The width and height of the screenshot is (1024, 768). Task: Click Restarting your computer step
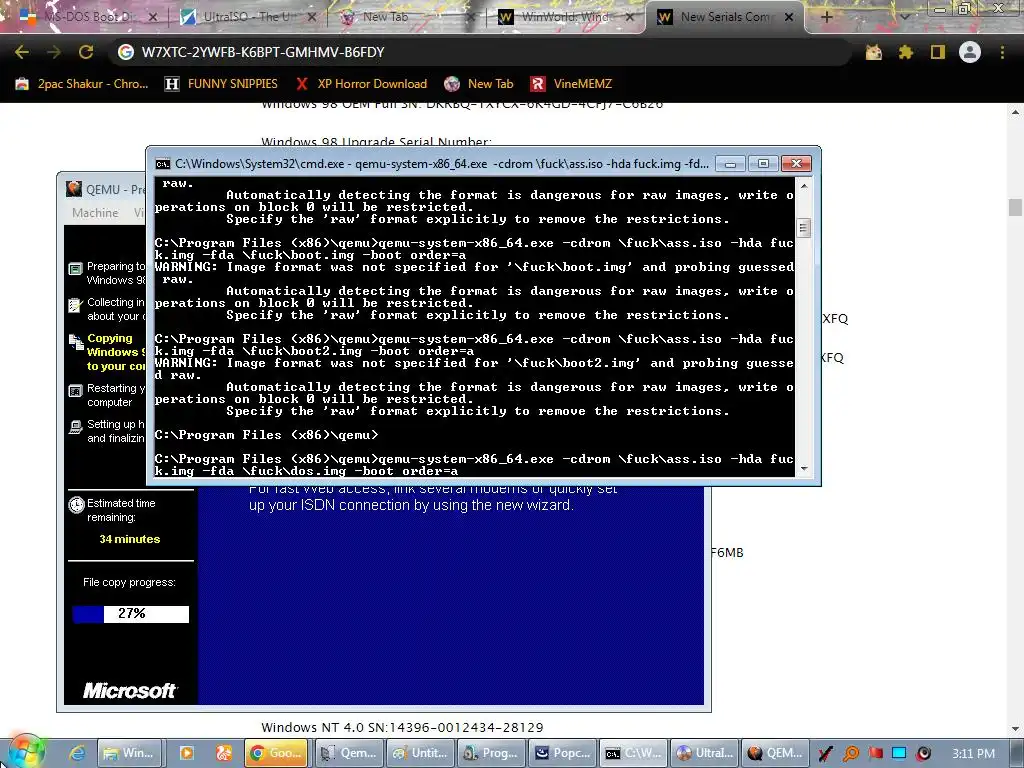pos(108,395)
